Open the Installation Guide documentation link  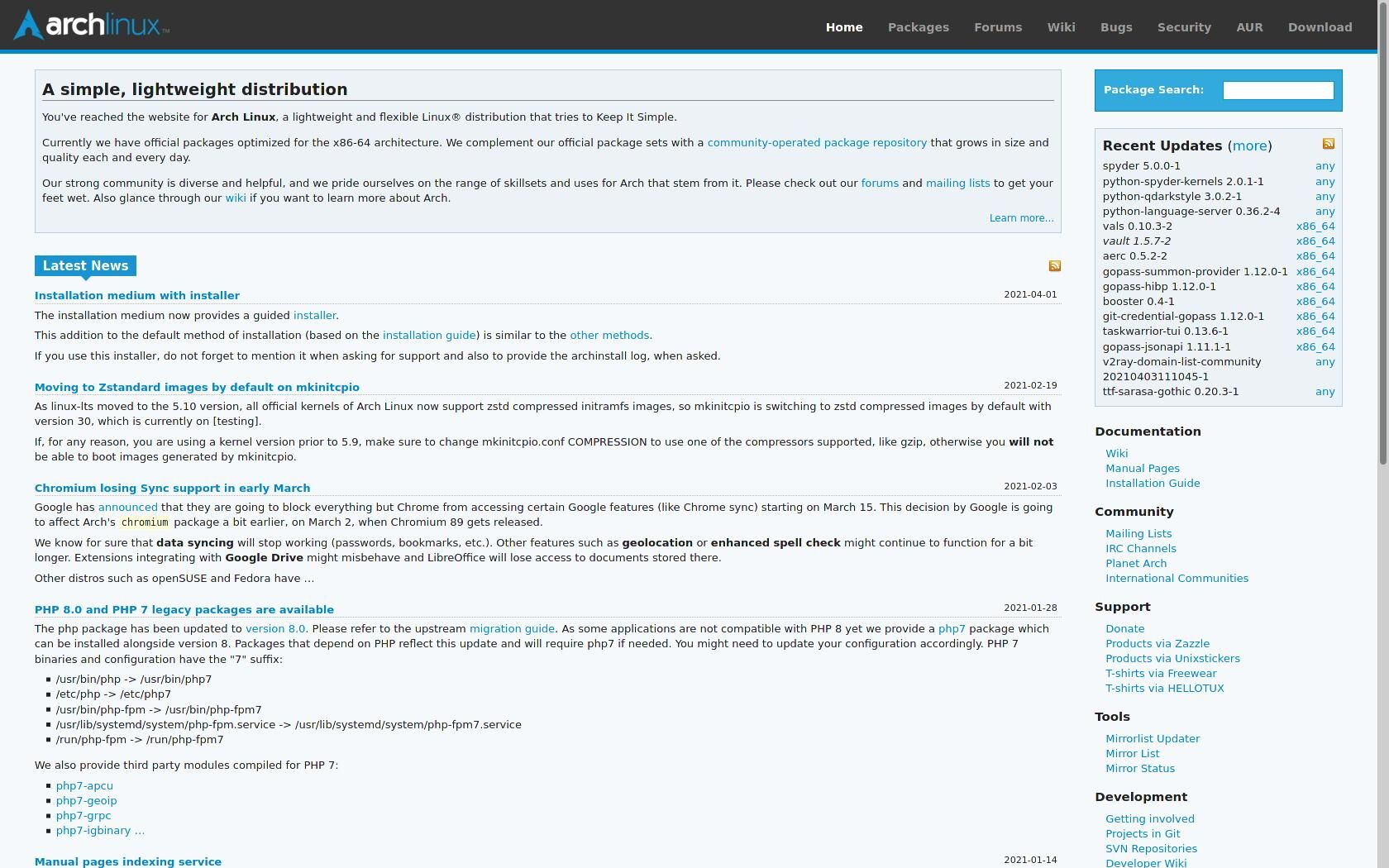(1152, 484)
